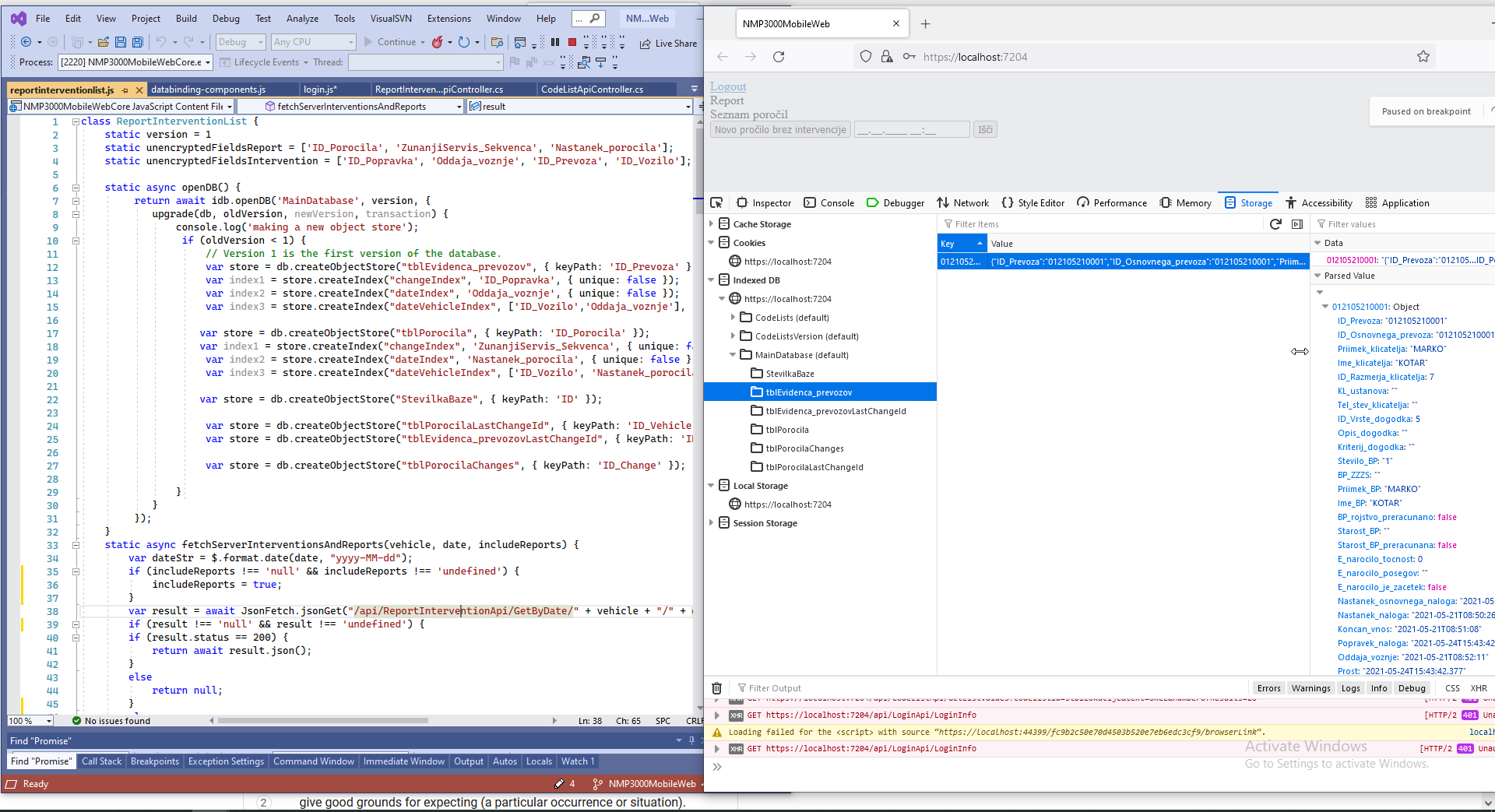Open the Process dropdown list
Viewport: 1495px width, 812px height.
point(208,62)
